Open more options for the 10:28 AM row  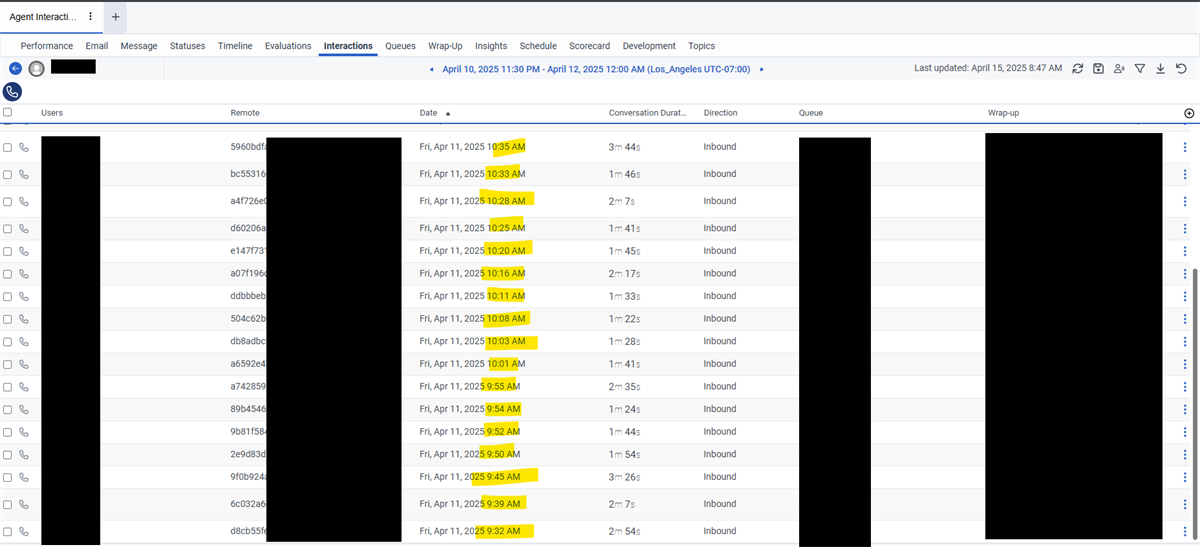1185,201
